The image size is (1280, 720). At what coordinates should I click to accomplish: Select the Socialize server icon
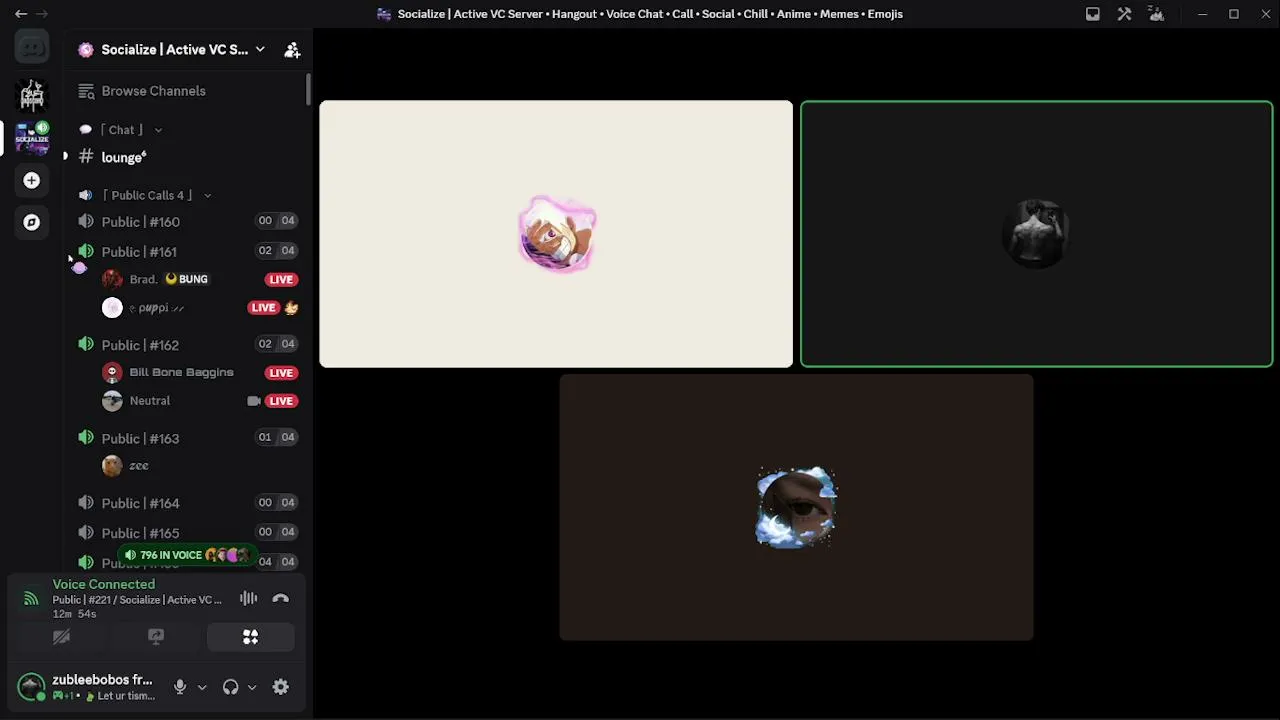(32, 138)
